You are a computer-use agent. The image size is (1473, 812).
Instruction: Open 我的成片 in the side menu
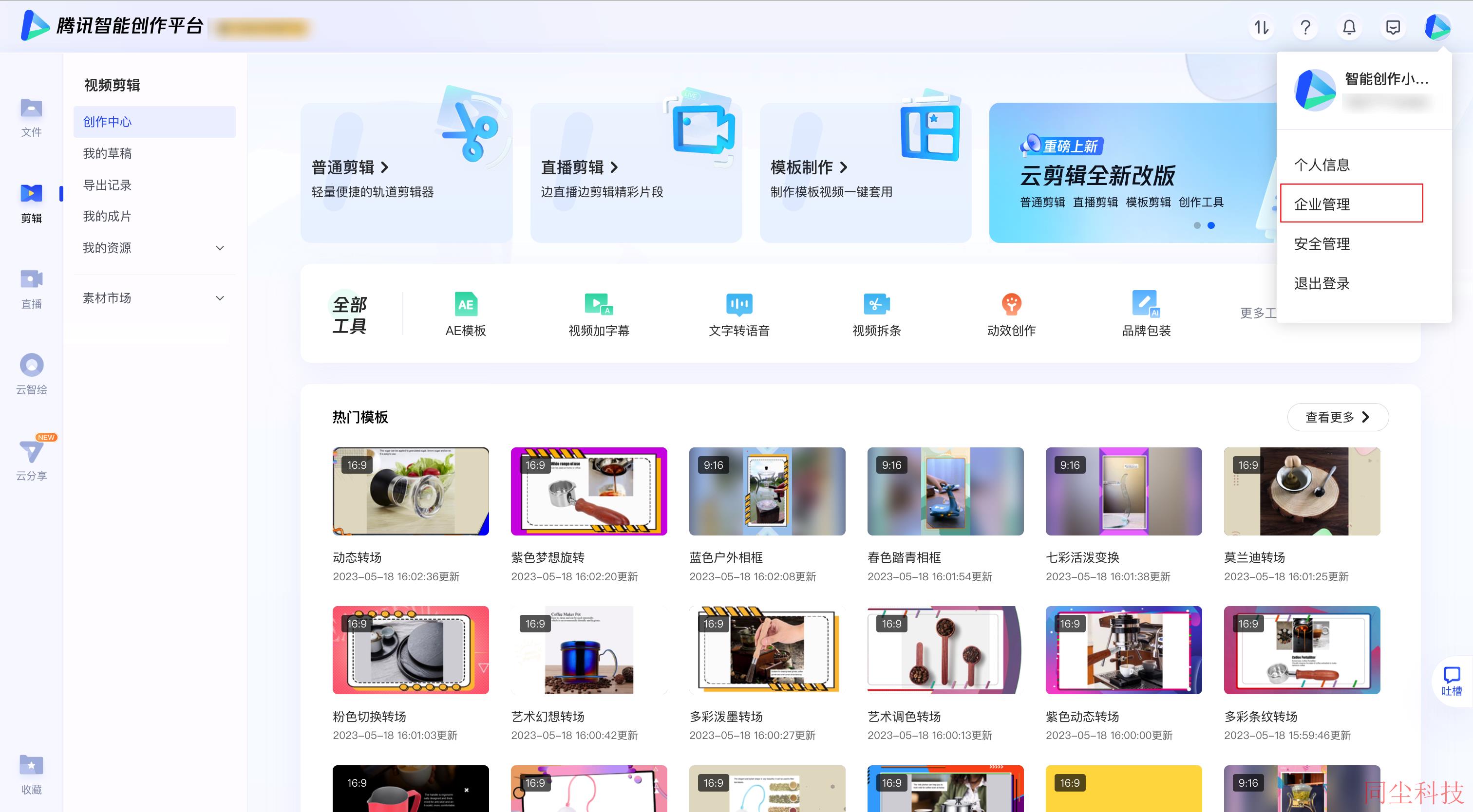[x=154, y=216]
